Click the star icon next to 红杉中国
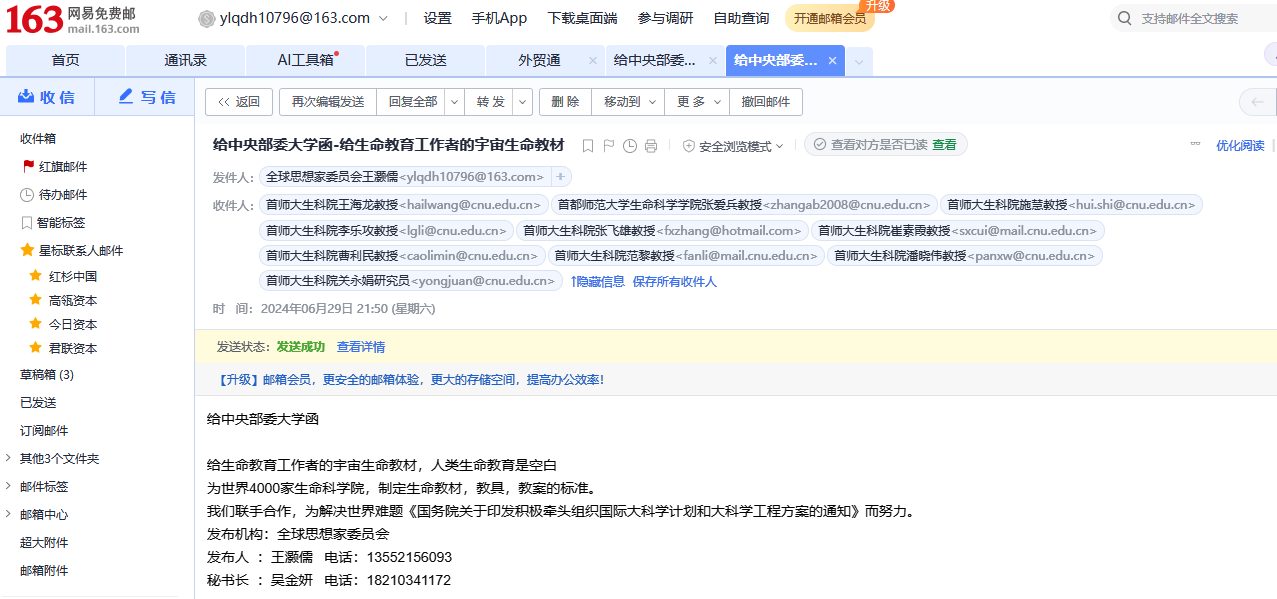Image resolution: width=1277 pixels, height=599 pixels. tap(36, 276)
